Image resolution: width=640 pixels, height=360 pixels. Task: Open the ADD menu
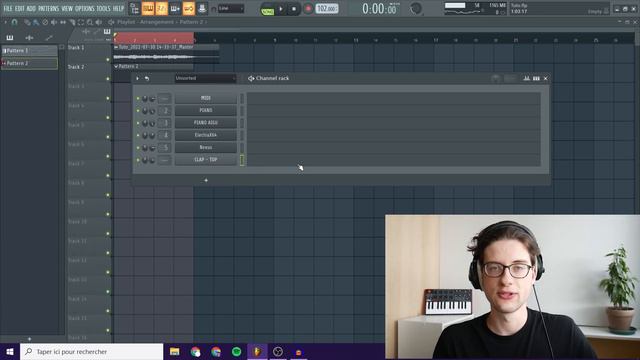[31, 8]
